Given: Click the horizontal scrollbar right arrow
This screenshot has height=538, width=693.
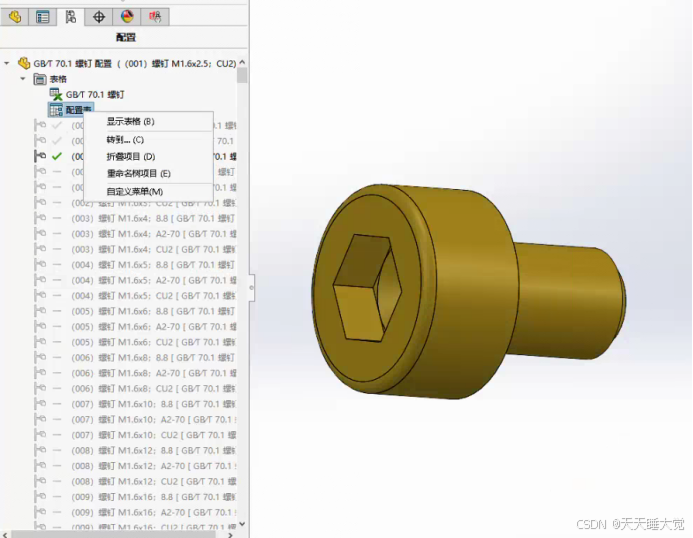Looking at the screenshot, I should tap(230, 534).
